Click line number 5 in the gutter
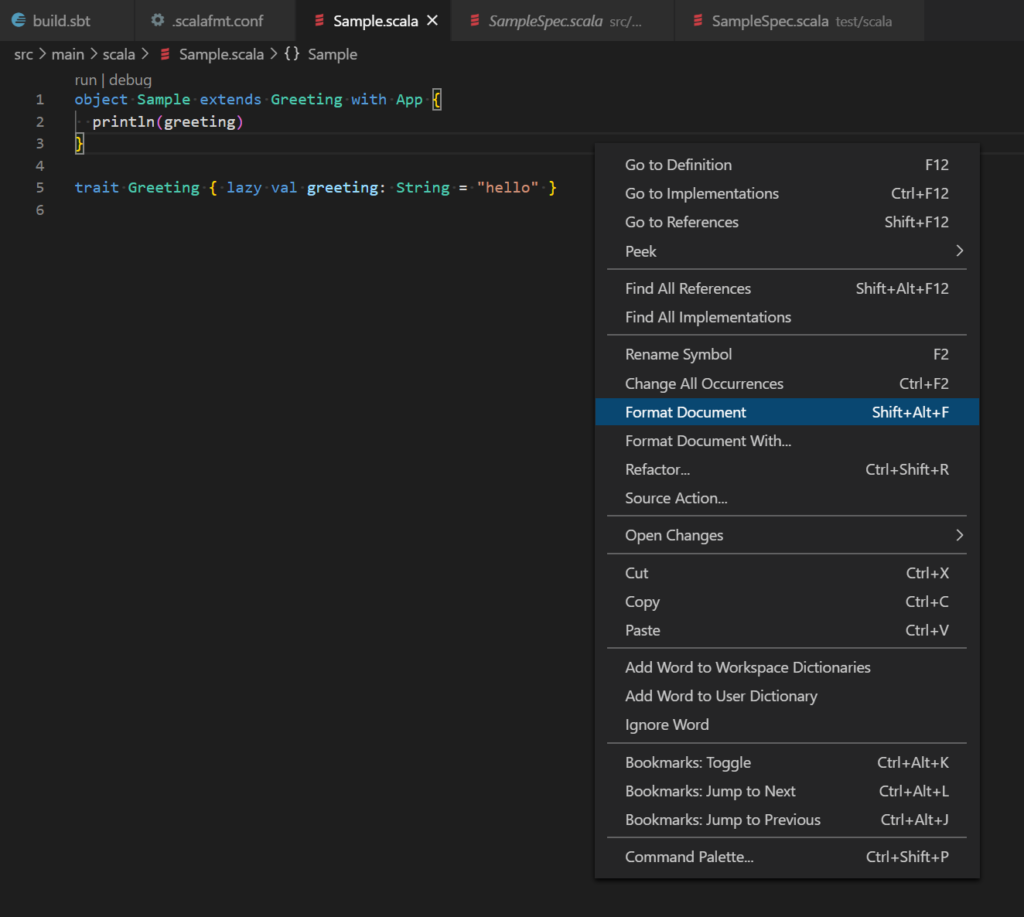1024x917 pixels. 39,188
